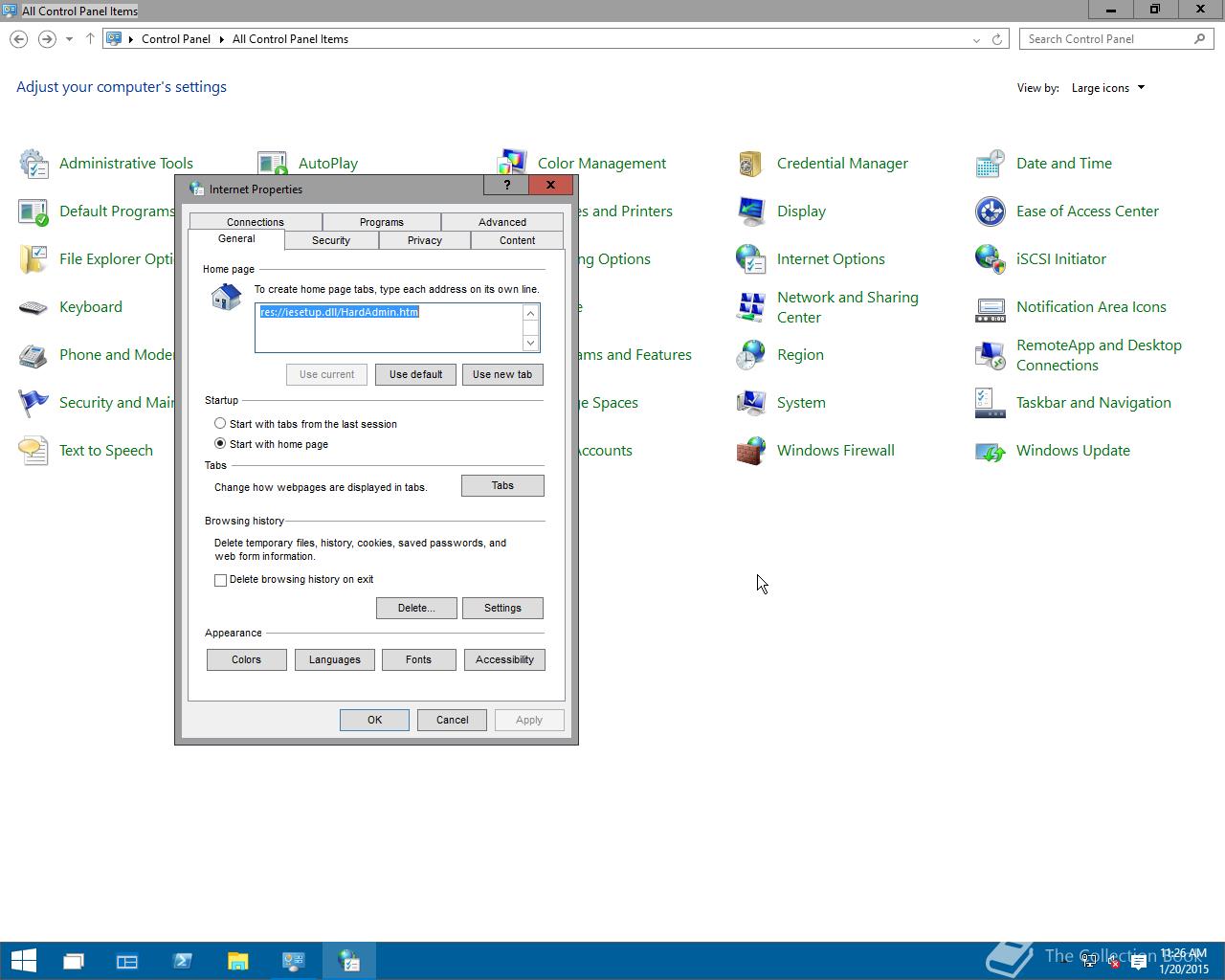Open browsing history Settings button
This screenshot has width=1225, height=980.
point(502,608)
